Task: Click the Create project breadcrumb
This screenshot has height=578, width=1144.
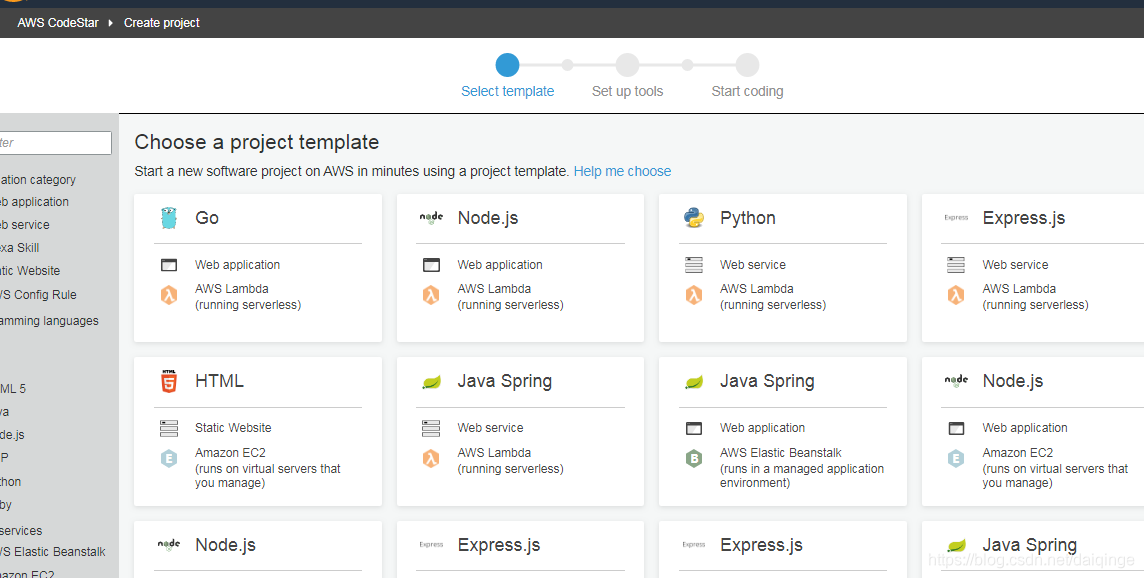Action: (x=162, y=23)
